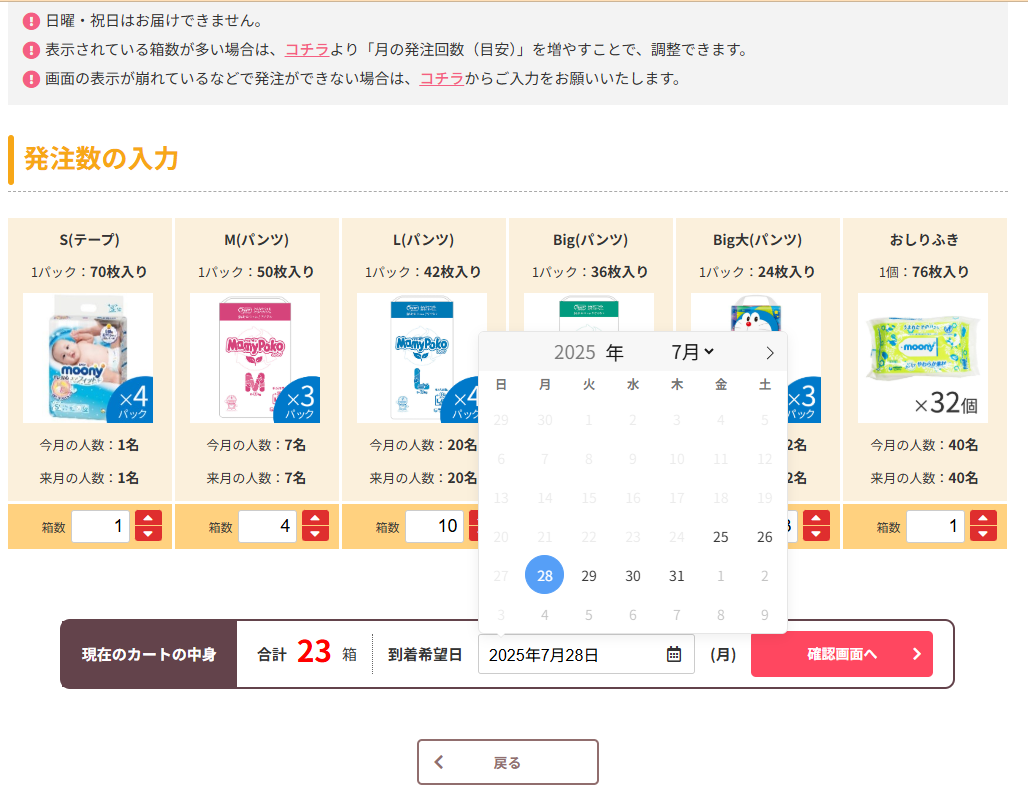Click the moony wipes product image
The image size is (1028, 800).
pos(923,358)
